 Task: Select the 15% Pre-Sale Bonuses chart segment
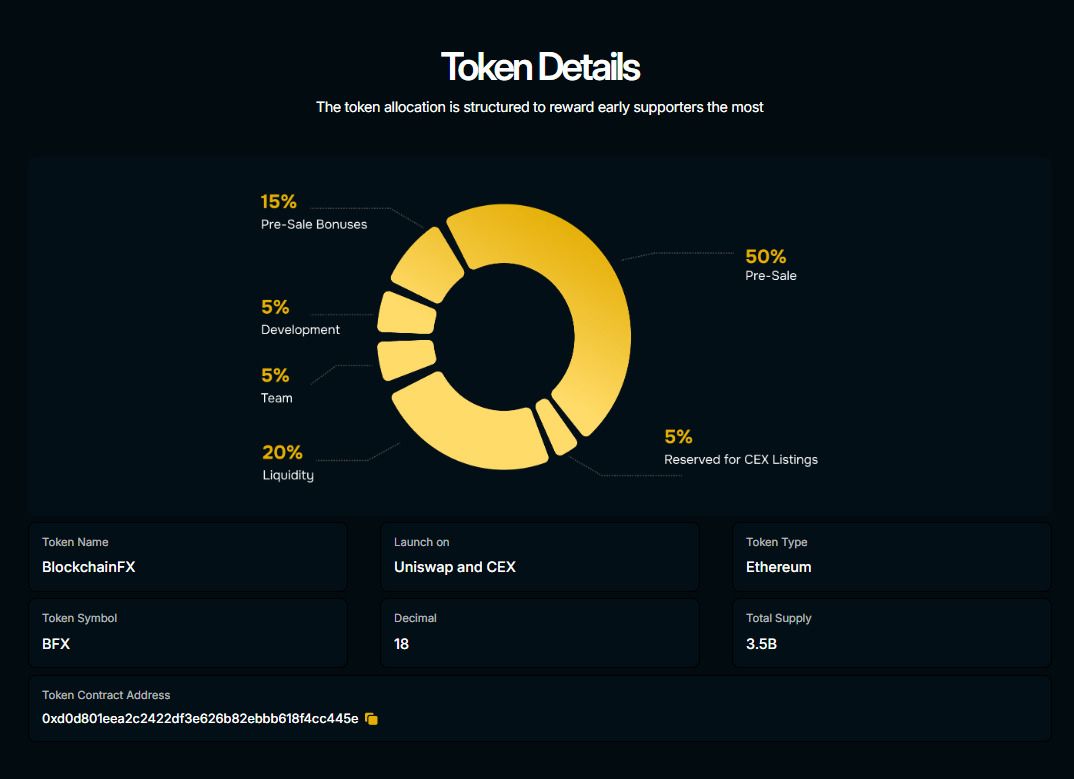[427, 266]
